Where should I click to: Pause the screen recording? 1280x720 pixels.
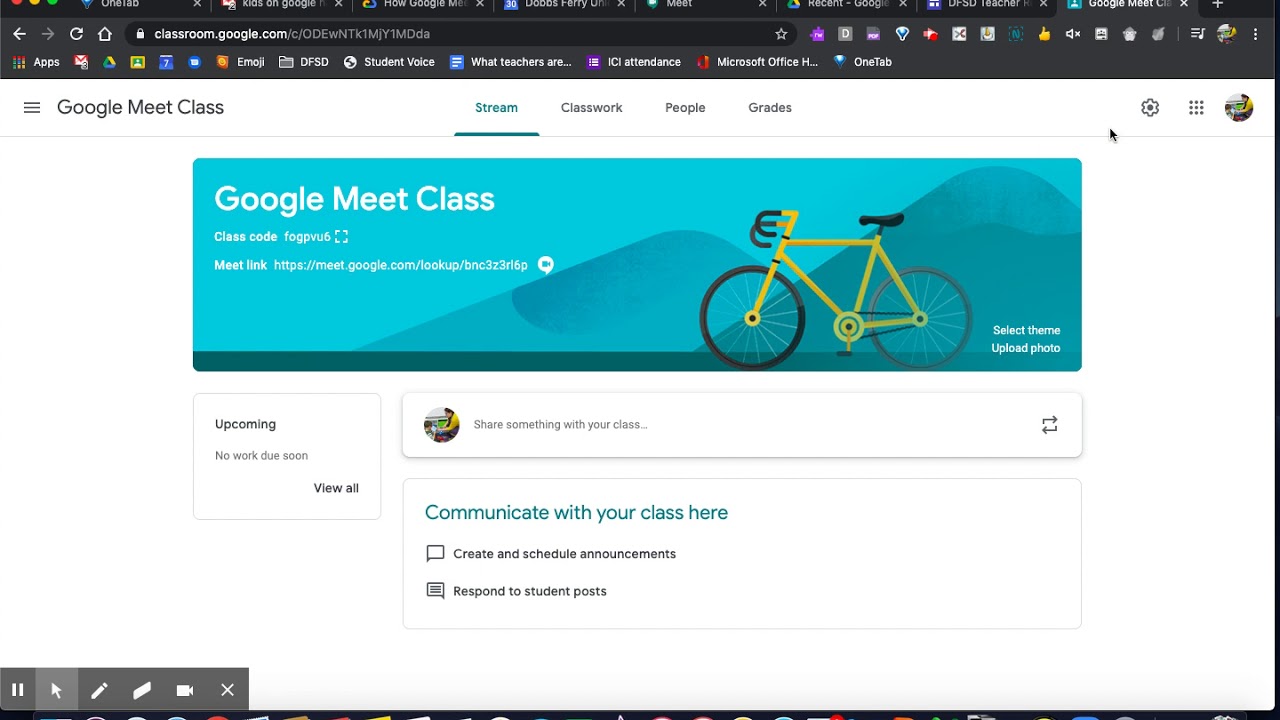point(17,690)
